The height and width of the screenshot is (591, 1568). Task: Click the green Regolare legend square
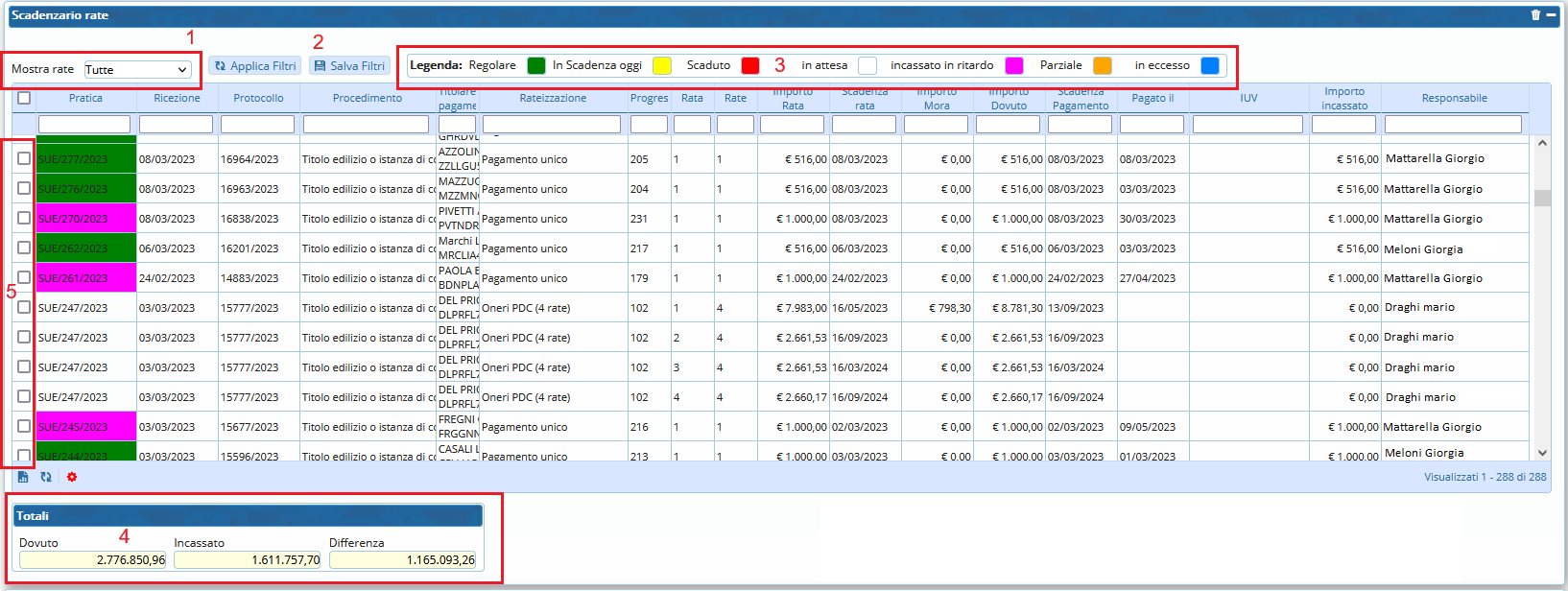(536, 65)
